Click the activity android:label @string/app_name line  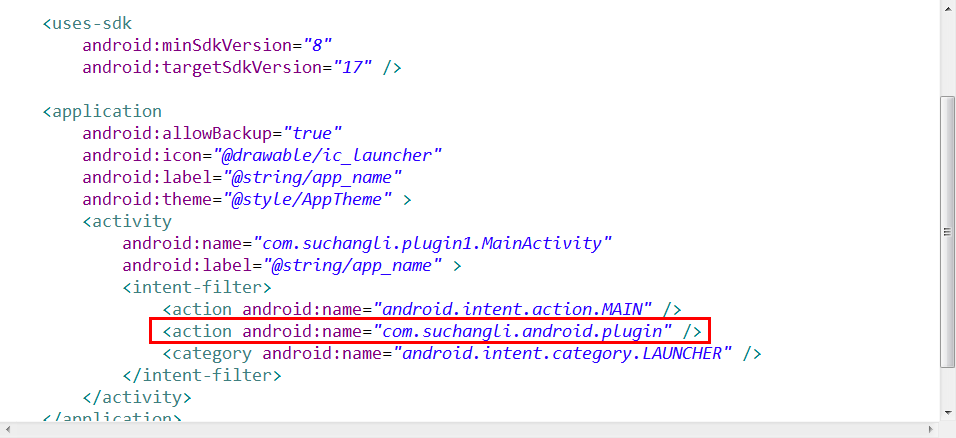coord(292,265)
